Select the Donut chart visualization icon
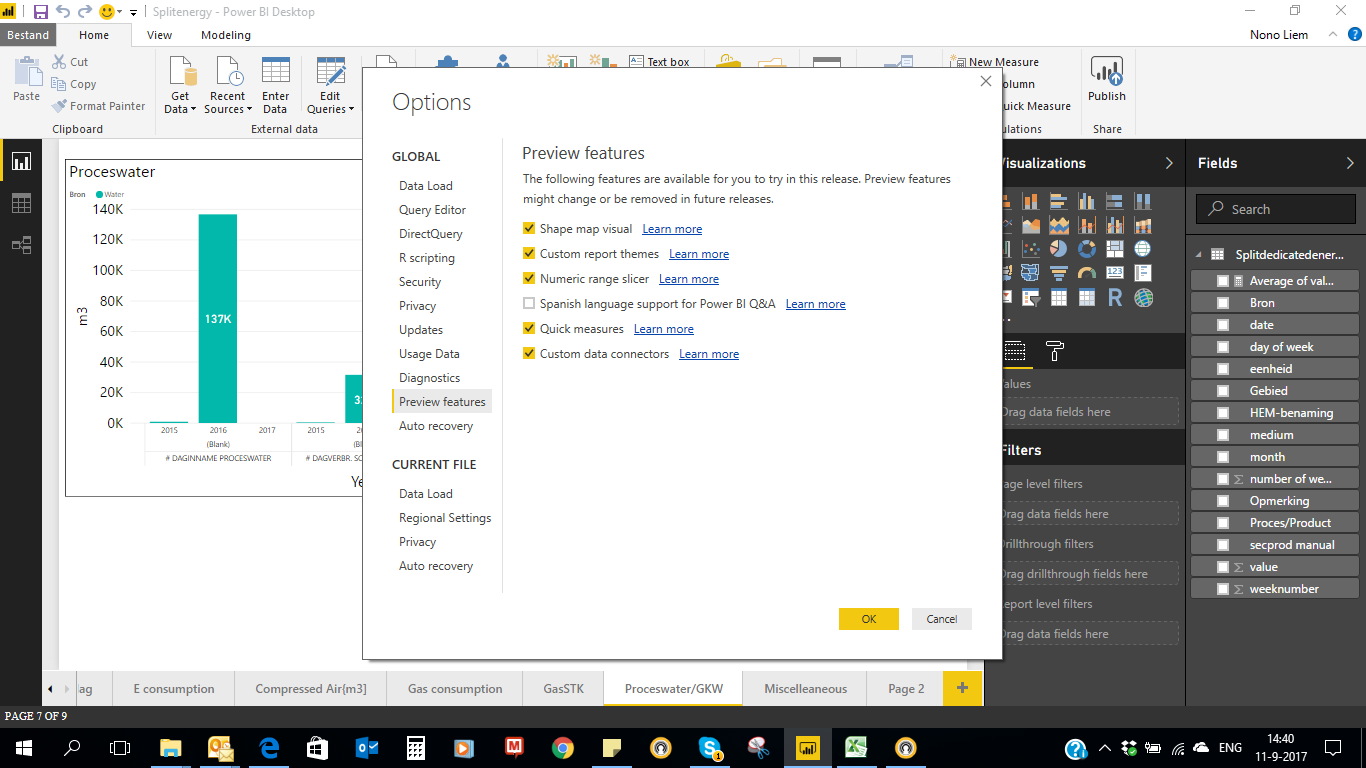The width and height of the screenshot is (1366, 768). 1087,248
